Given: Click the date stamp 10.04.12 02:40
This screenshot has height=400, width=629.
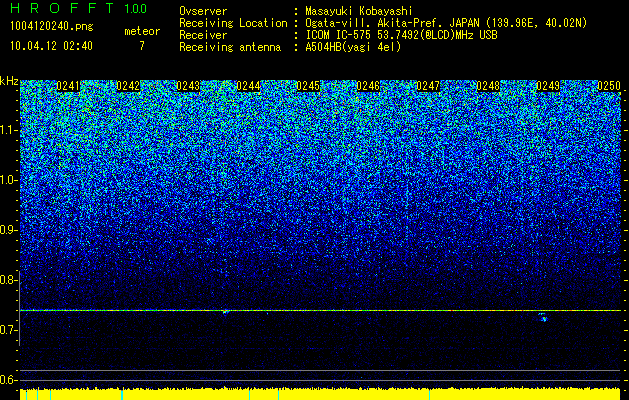Looking at the screenshot, I should point(51,46).
